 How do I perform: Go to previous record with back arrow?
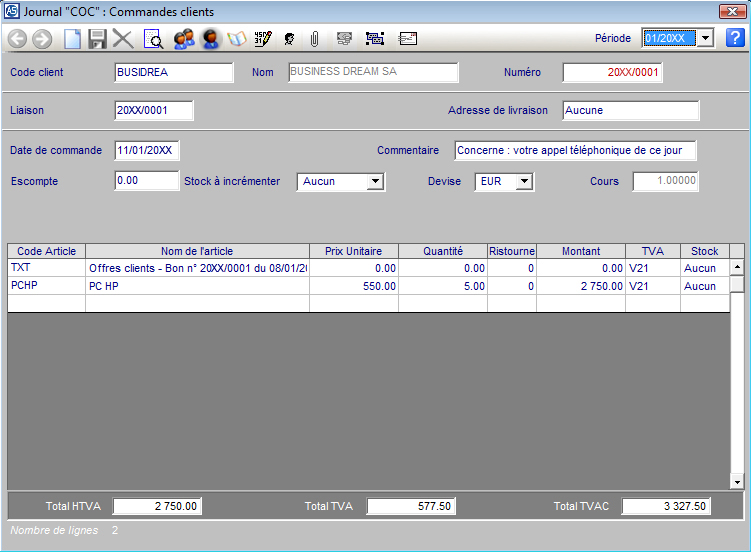(x=17, y=39)
